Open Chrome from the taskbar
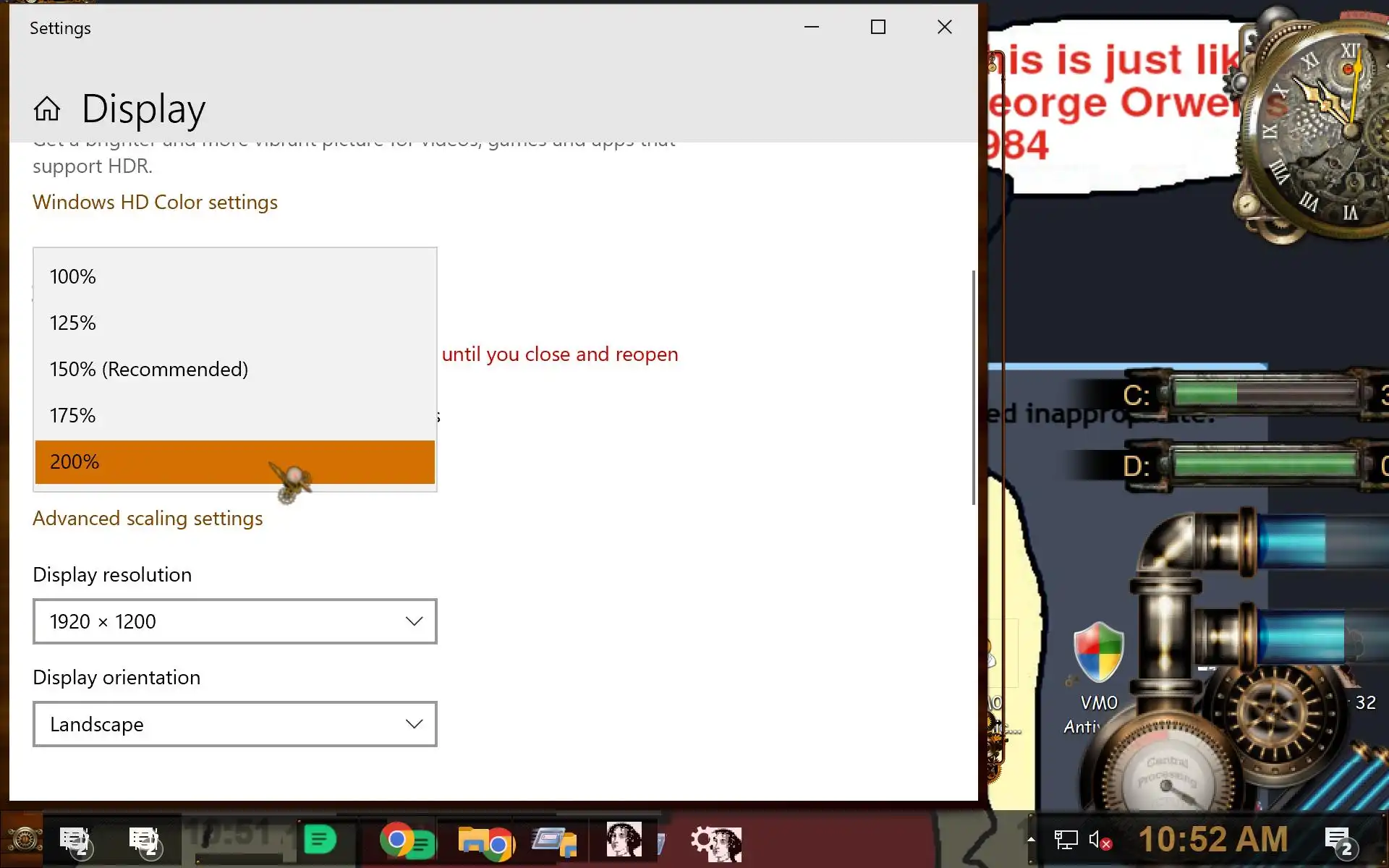 [397, 841]
